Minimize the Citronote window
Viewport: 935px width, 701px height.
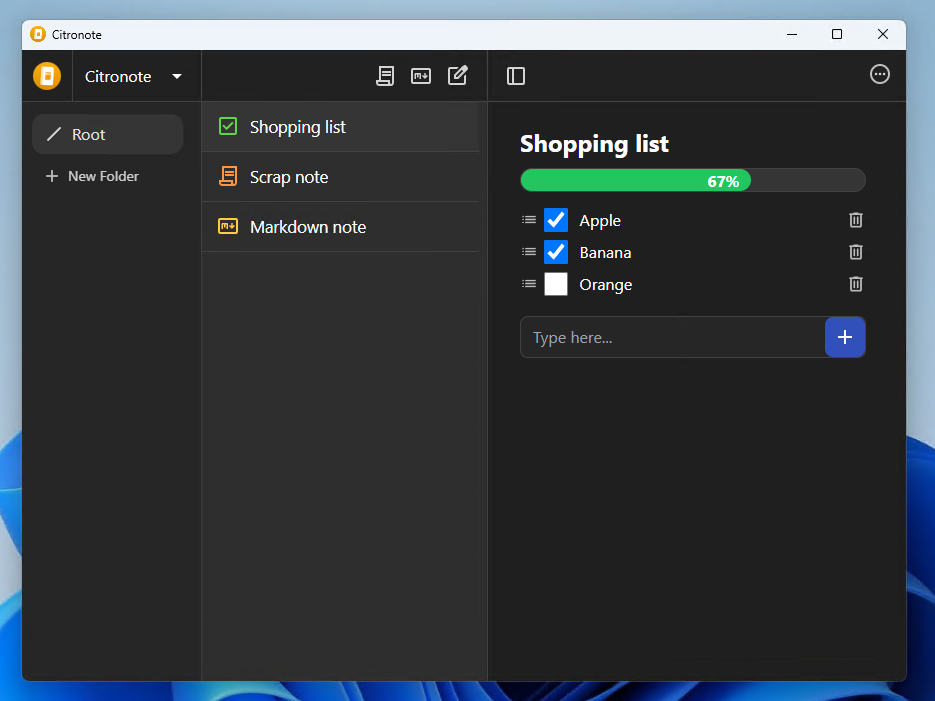[x=792, y=35]
